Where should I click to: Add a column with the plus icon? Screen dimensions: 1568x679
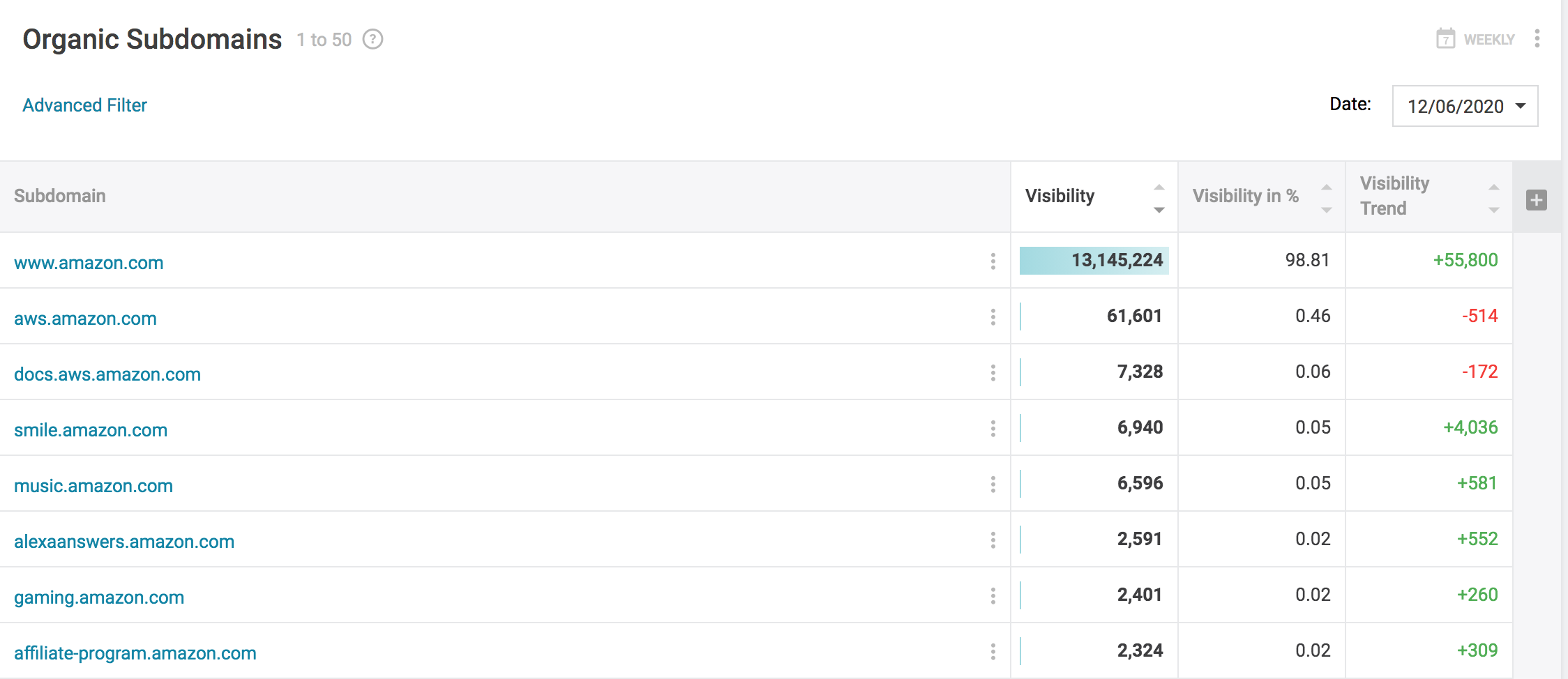[1537, 200]
